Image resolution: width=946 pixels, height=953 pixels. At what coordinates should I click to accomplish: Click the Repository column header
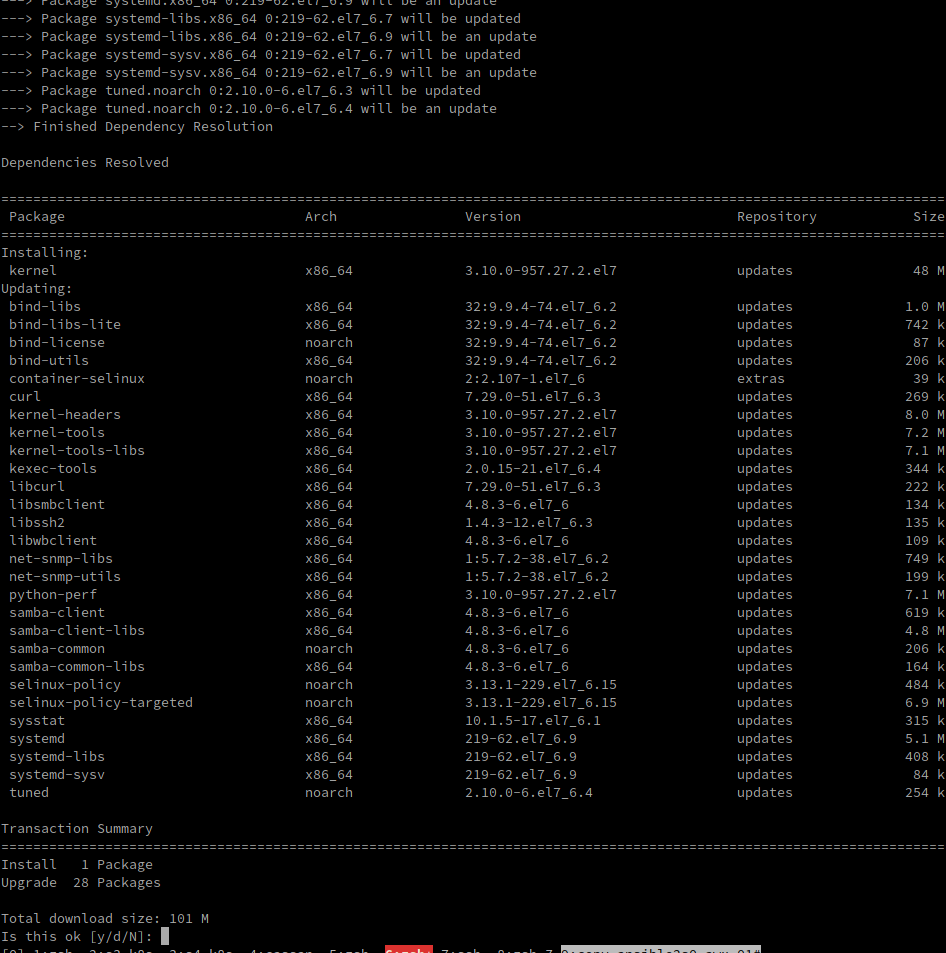click(x=777, y=217)
